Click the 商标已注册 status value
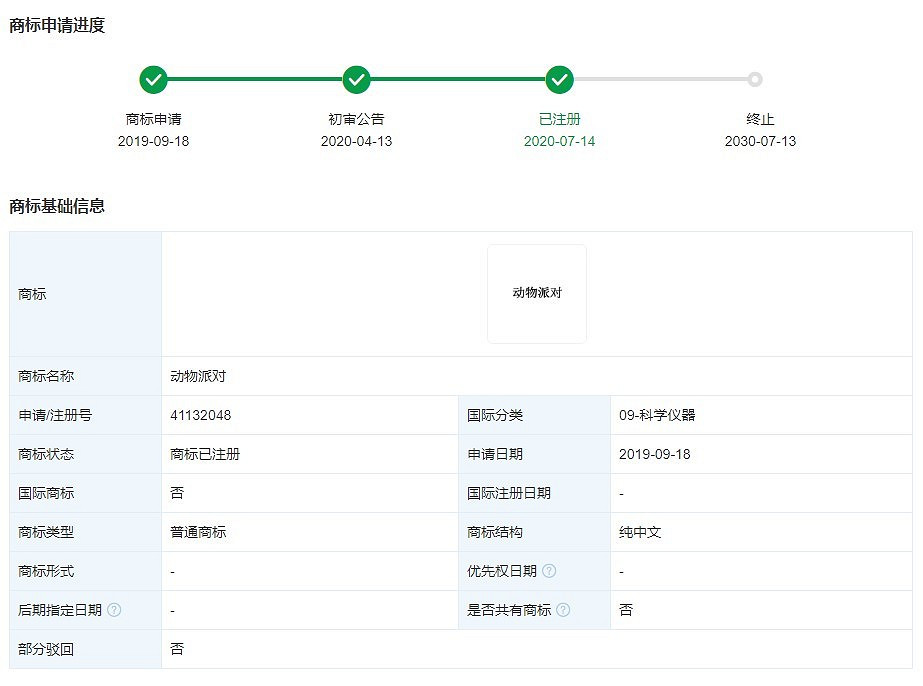Screen dimensions: 923x686 pos(205,454)
